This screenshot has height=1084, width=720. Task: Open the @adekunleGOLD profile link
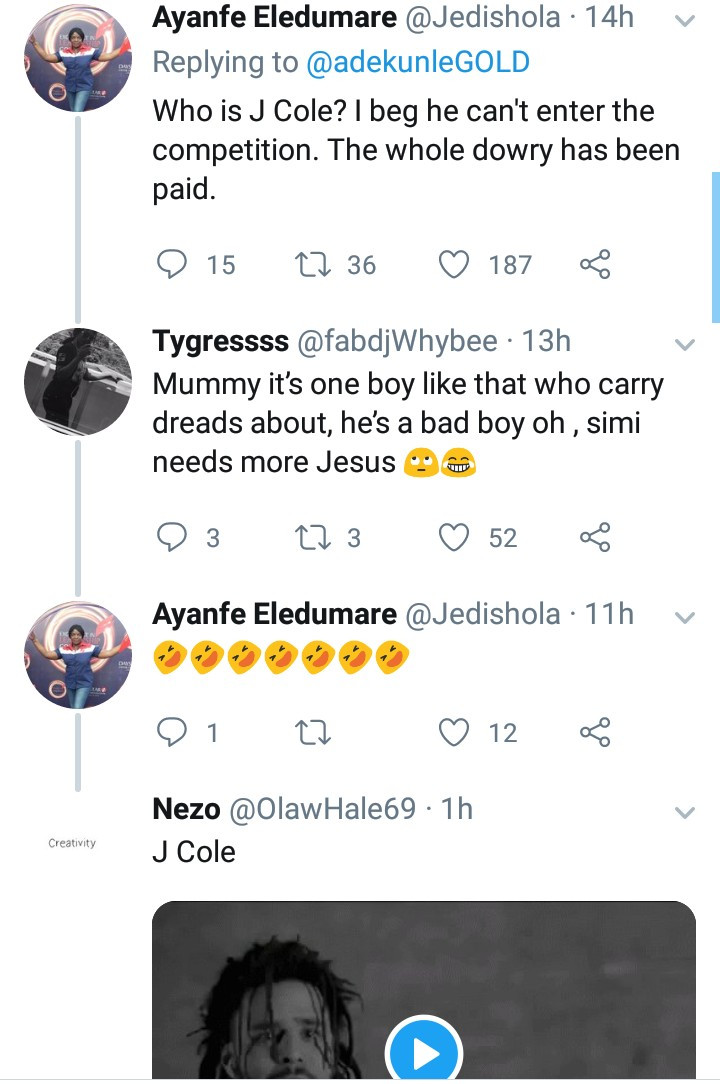coord(416,63)
